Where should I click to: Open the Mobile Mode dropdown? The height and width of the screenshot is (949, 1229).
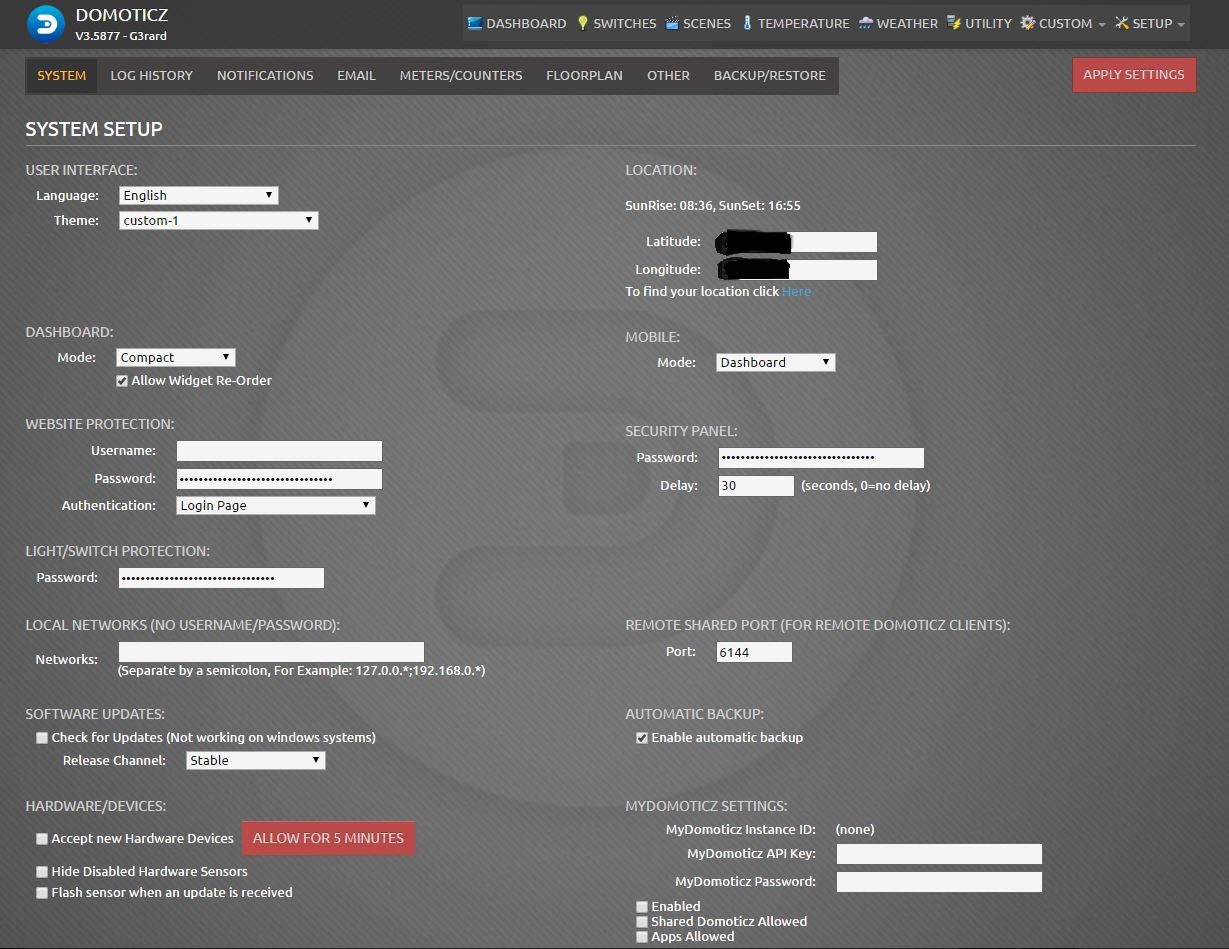click(x=776, y=362)
